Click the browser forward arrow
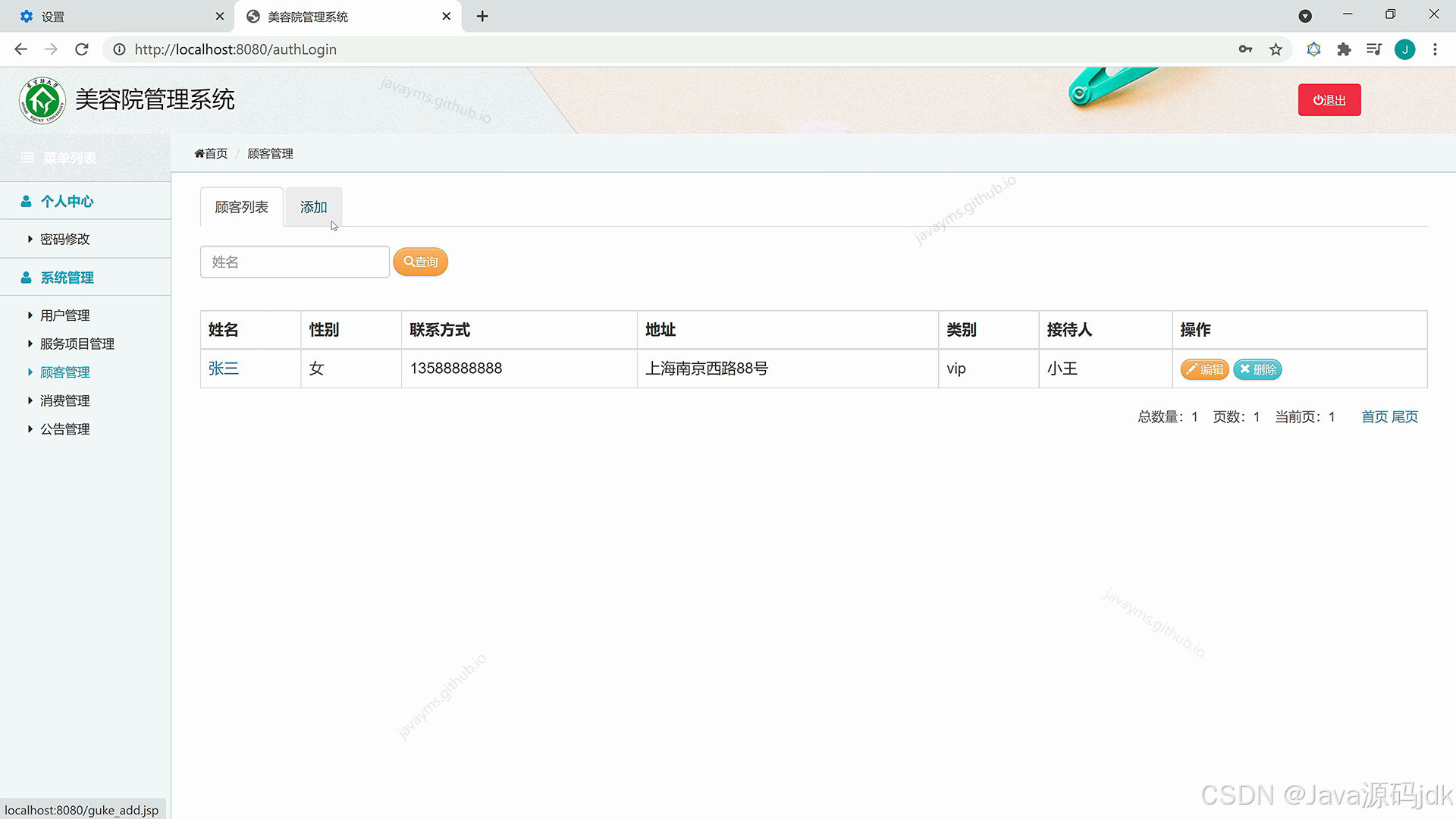 (51, 49)
